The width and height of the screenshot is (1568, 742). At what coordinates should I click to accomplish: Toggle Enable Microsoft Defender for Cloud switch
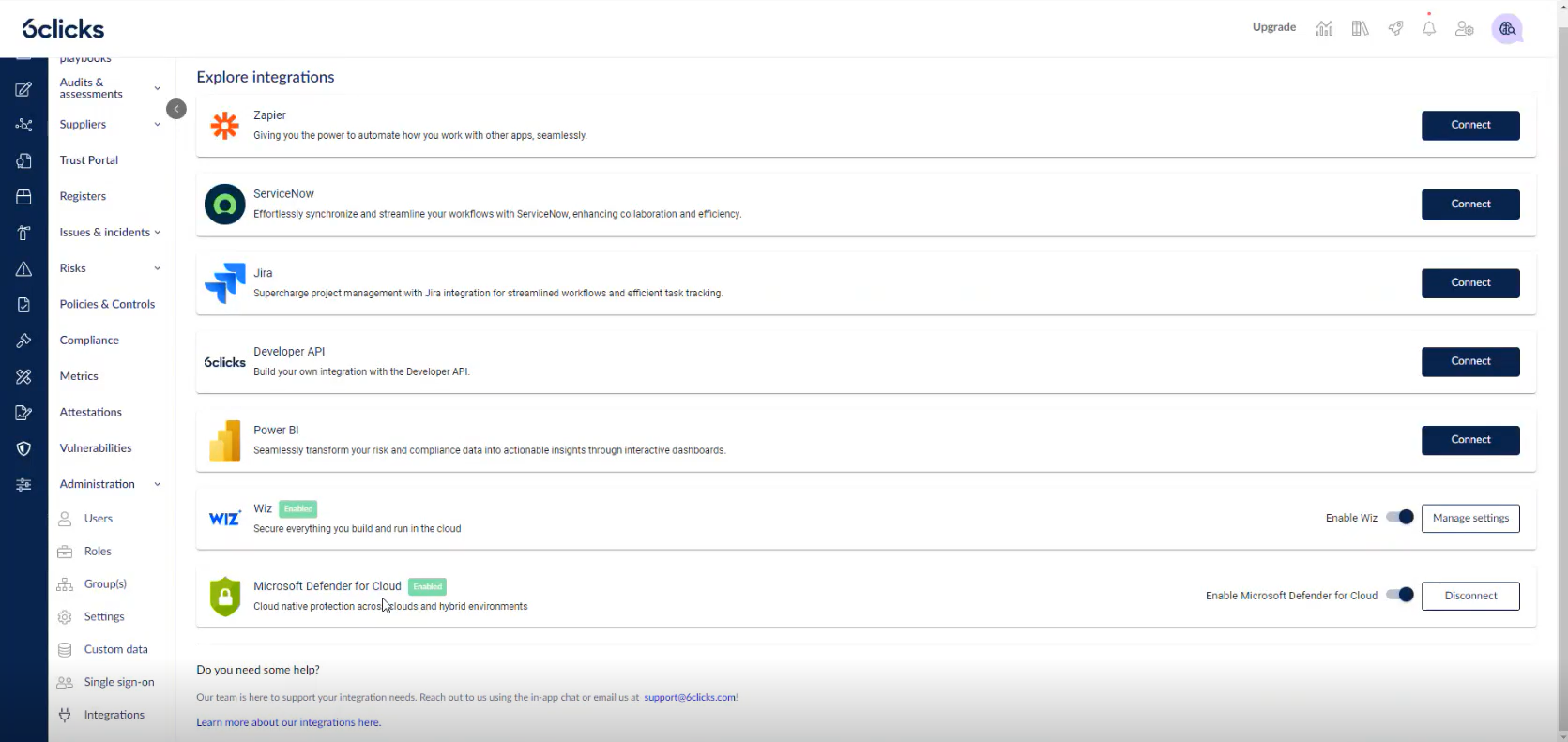tap(1400, 595)
